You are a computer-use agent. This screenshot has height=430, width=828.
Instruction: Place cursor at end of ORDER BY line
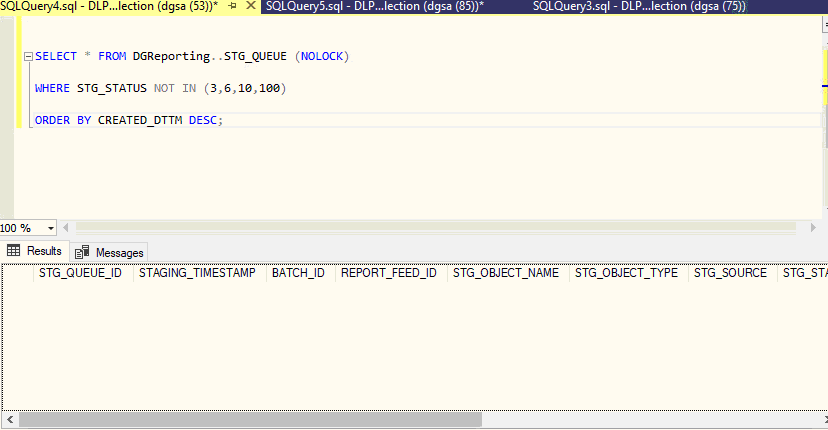coord(225,121)
